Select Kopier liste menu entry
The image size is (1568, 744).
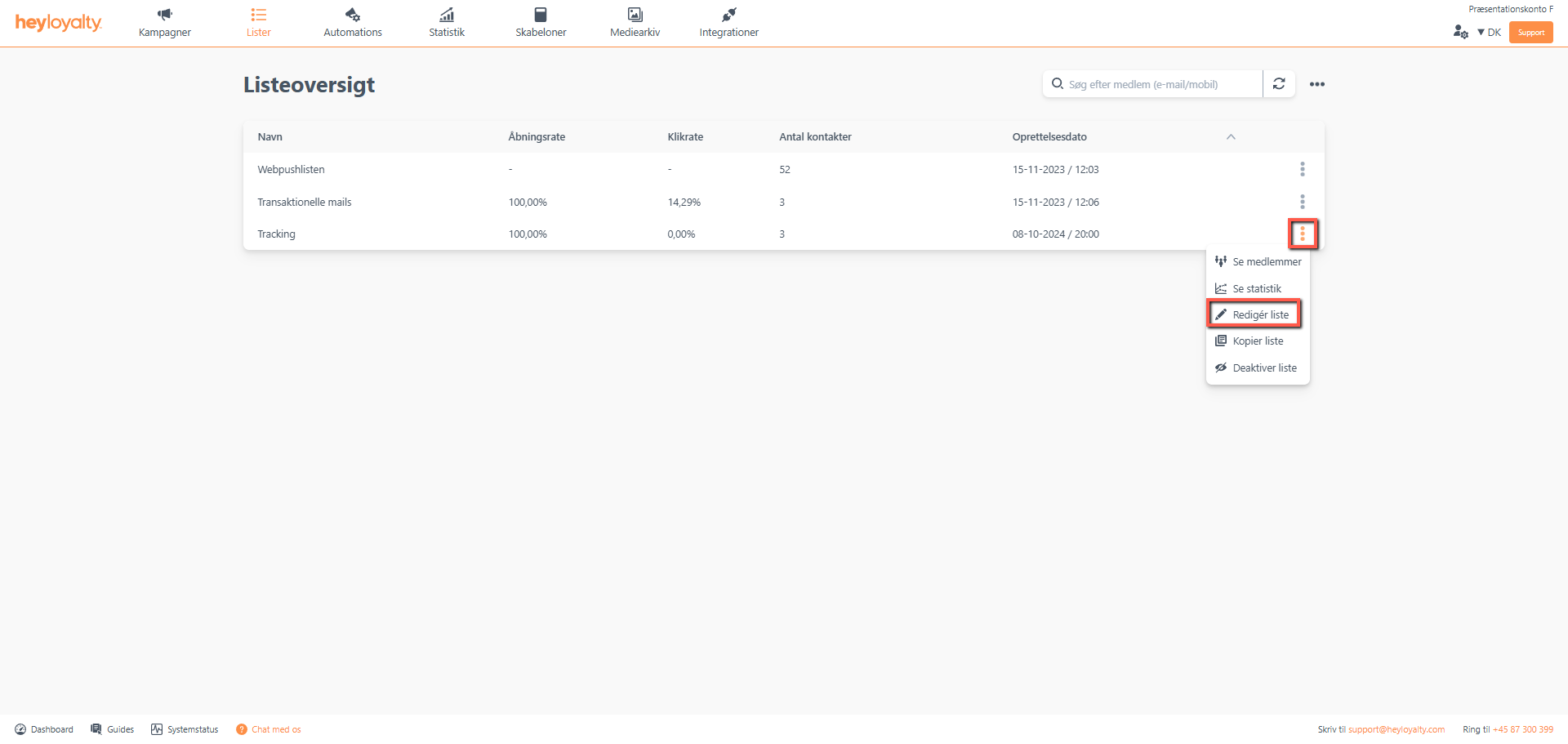pos(1257,341)
